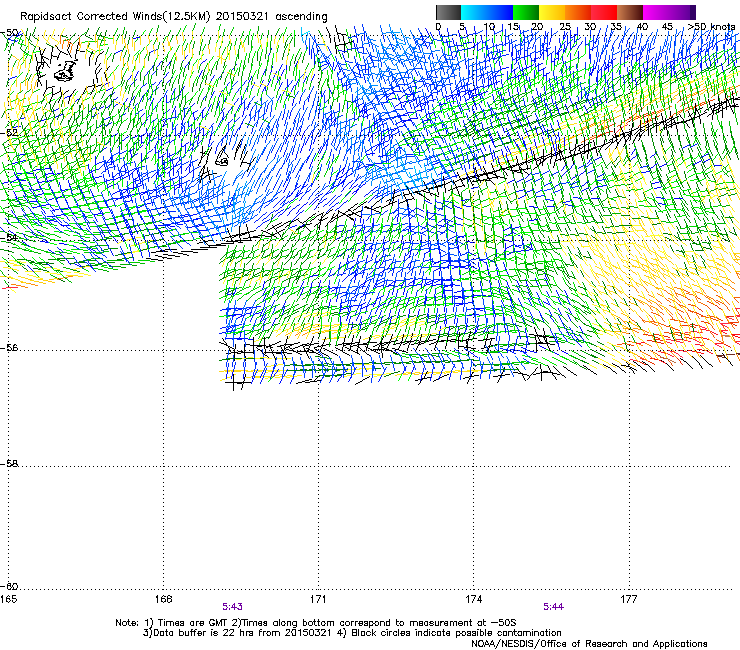The image size is (740, 650).
Task: Click the legend tick label '40'
Action: [642, 27]
